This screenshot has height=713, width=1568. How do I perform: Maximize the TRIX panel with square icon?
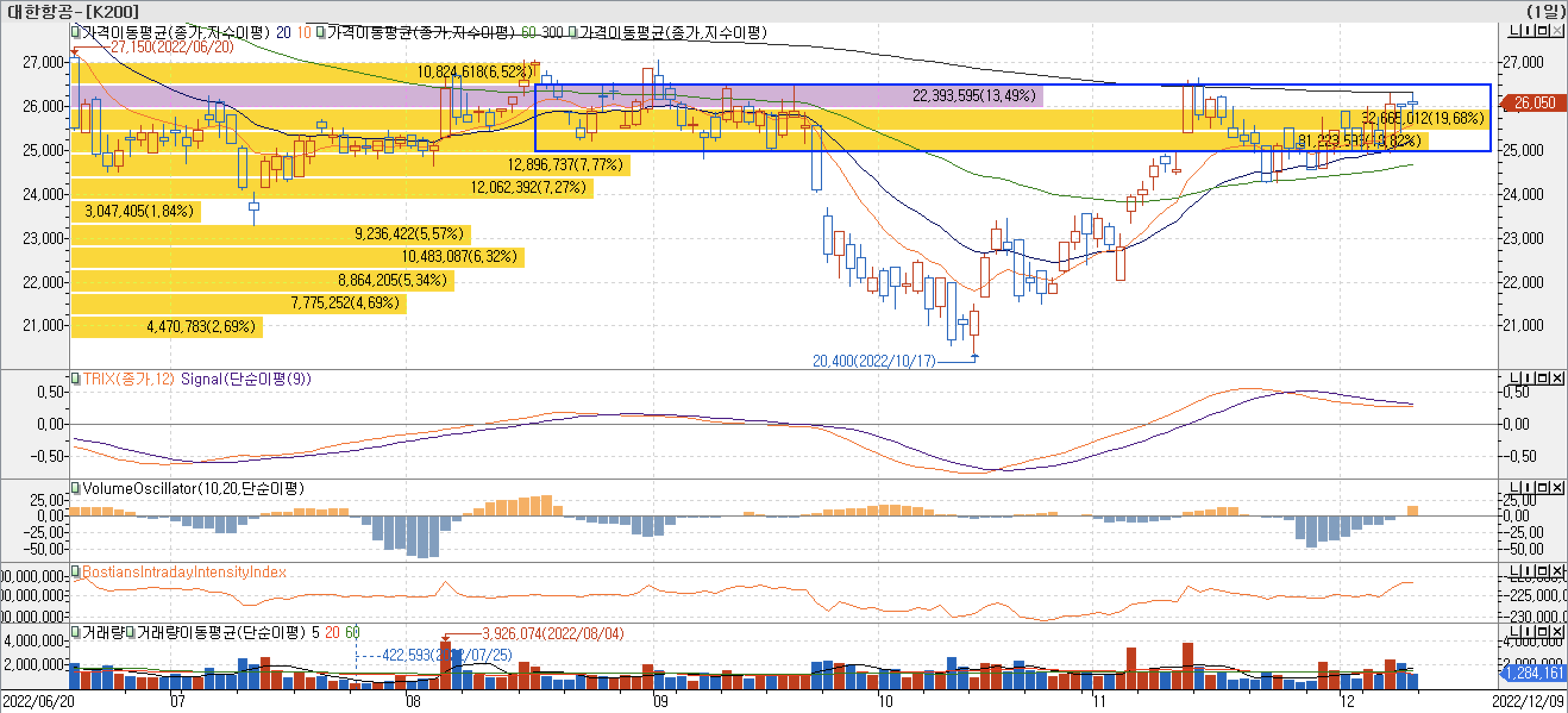pyautogui.click(x=1542, y=378)
